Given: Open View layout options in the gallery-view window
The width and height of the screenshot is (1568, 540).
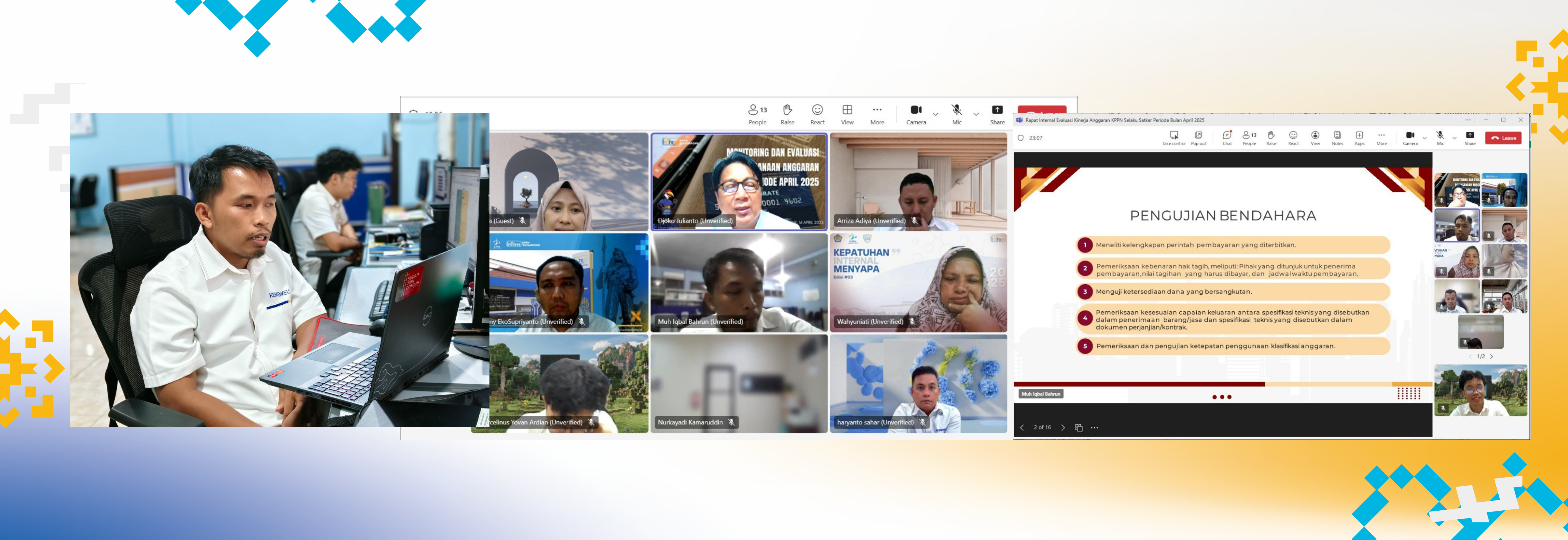Looking at the screenshot, I should point(847,114).
